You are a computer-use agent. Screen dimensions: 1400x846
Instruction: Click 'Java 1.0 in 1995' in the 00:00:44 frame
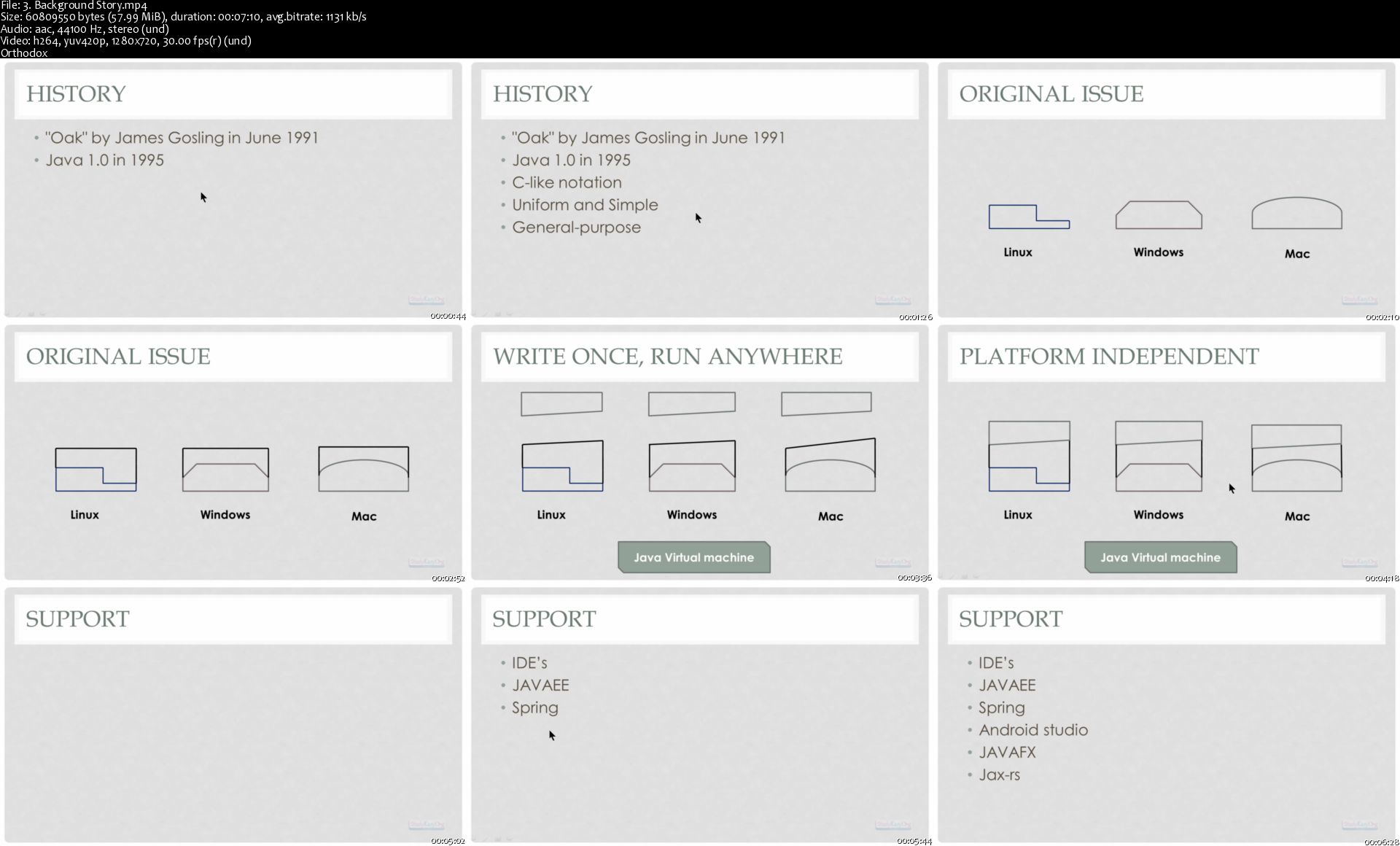tap(104, 160)
